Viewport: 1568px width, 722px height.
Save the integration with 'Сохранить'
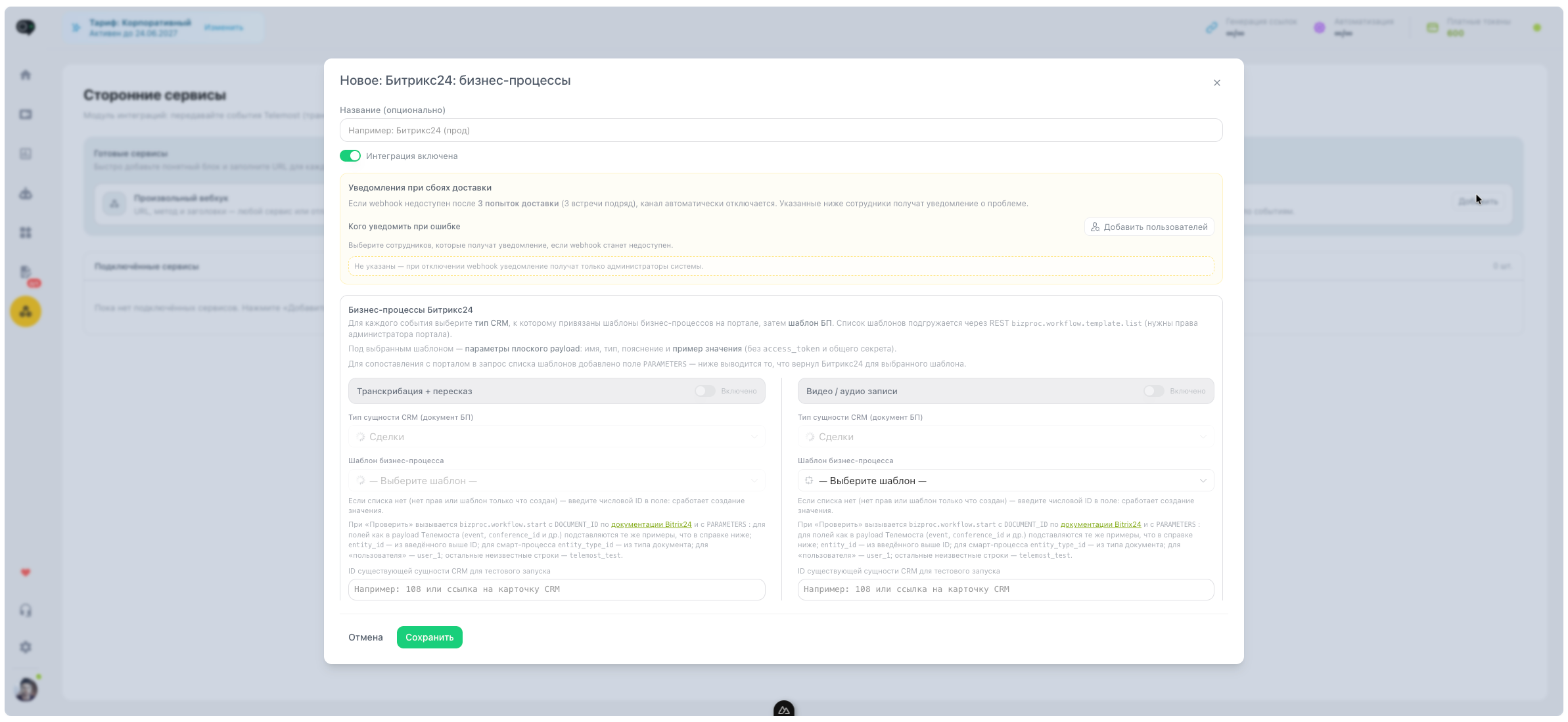429,637
